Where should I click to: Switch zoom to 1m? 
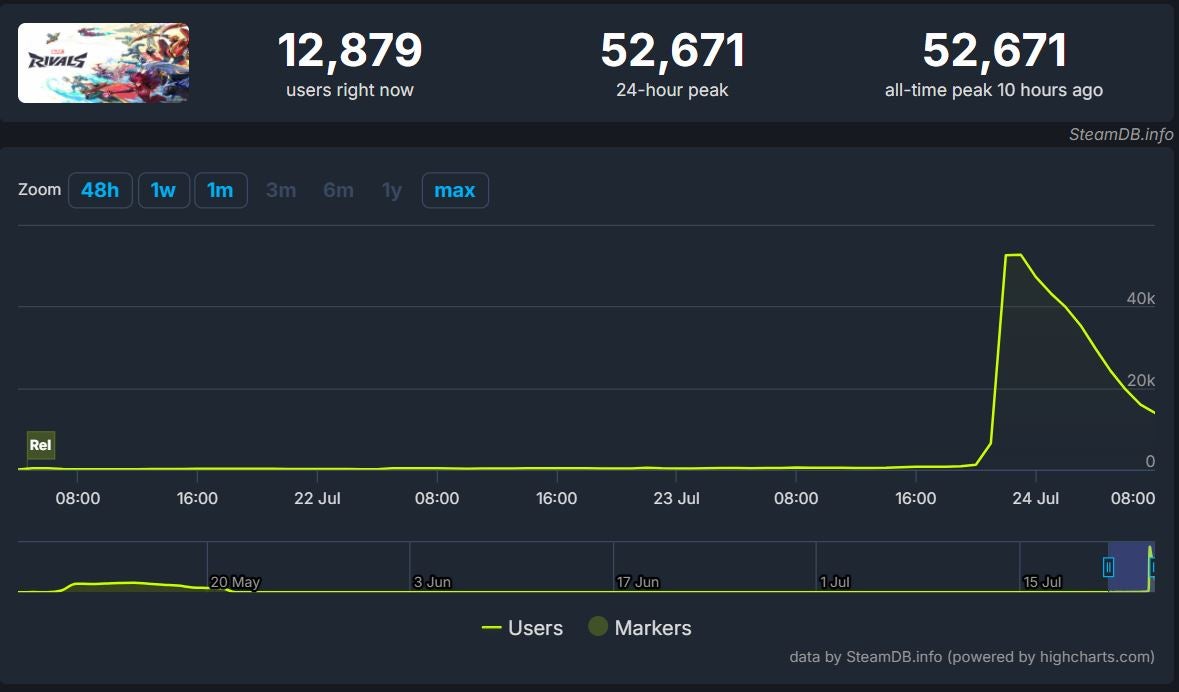[220, 190]
